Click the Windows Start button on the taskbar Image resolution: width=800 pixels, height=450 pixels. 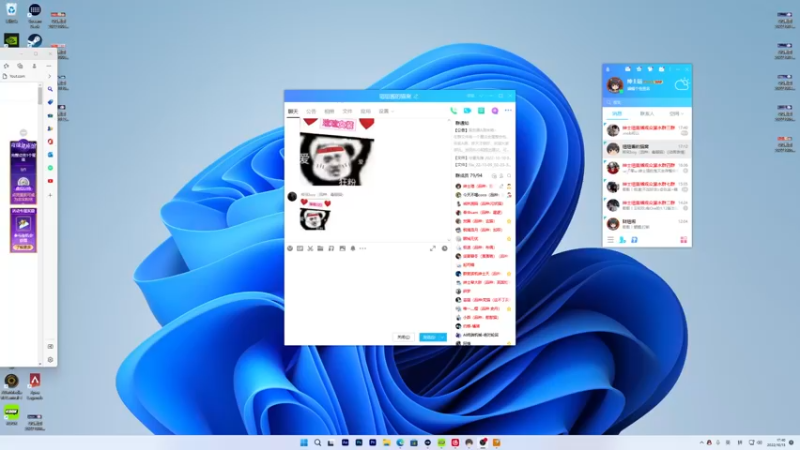[304, 442]
